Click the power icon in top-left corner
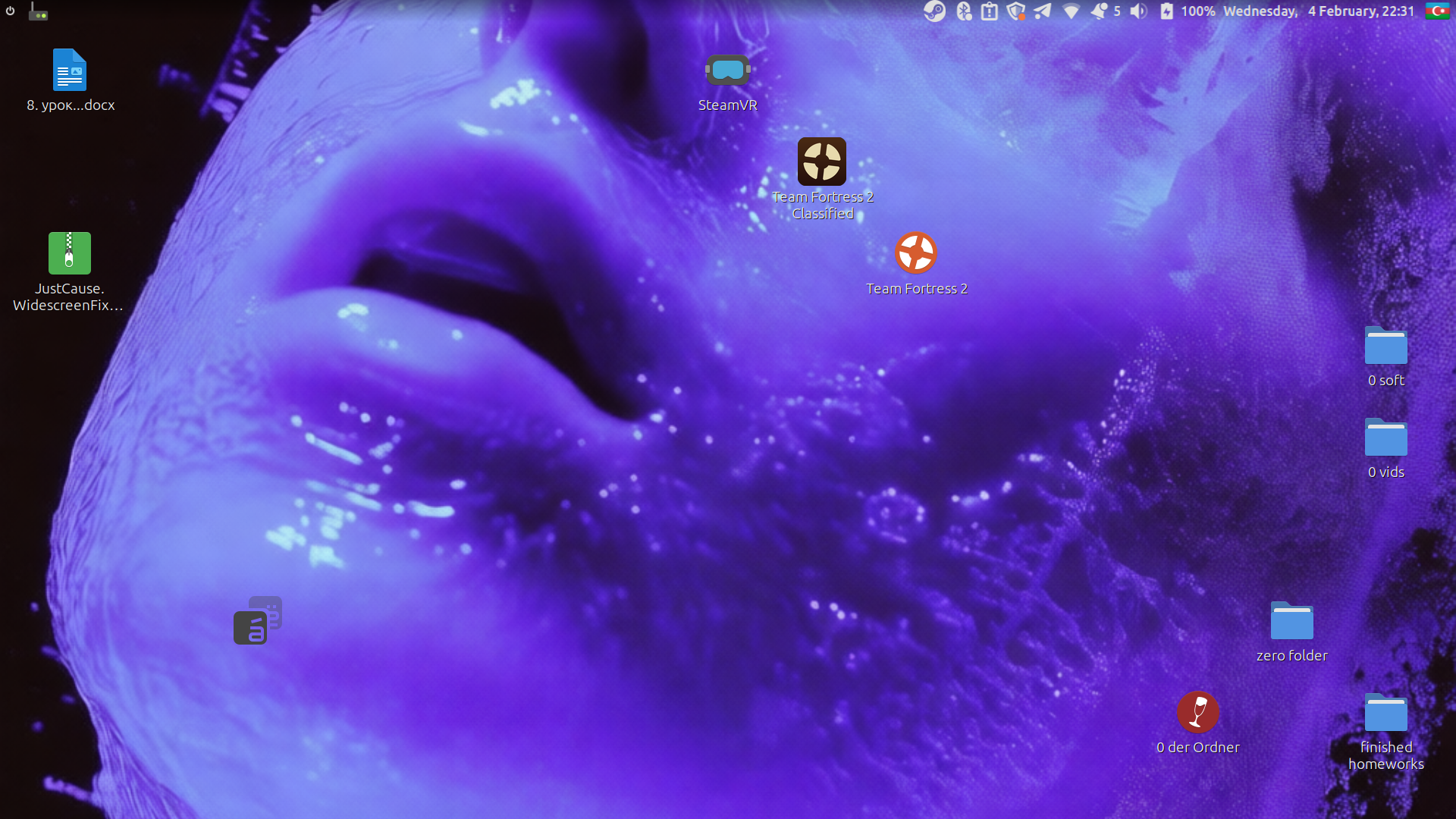This screenshot has width=1456, height=819. [x=11, y=11]
